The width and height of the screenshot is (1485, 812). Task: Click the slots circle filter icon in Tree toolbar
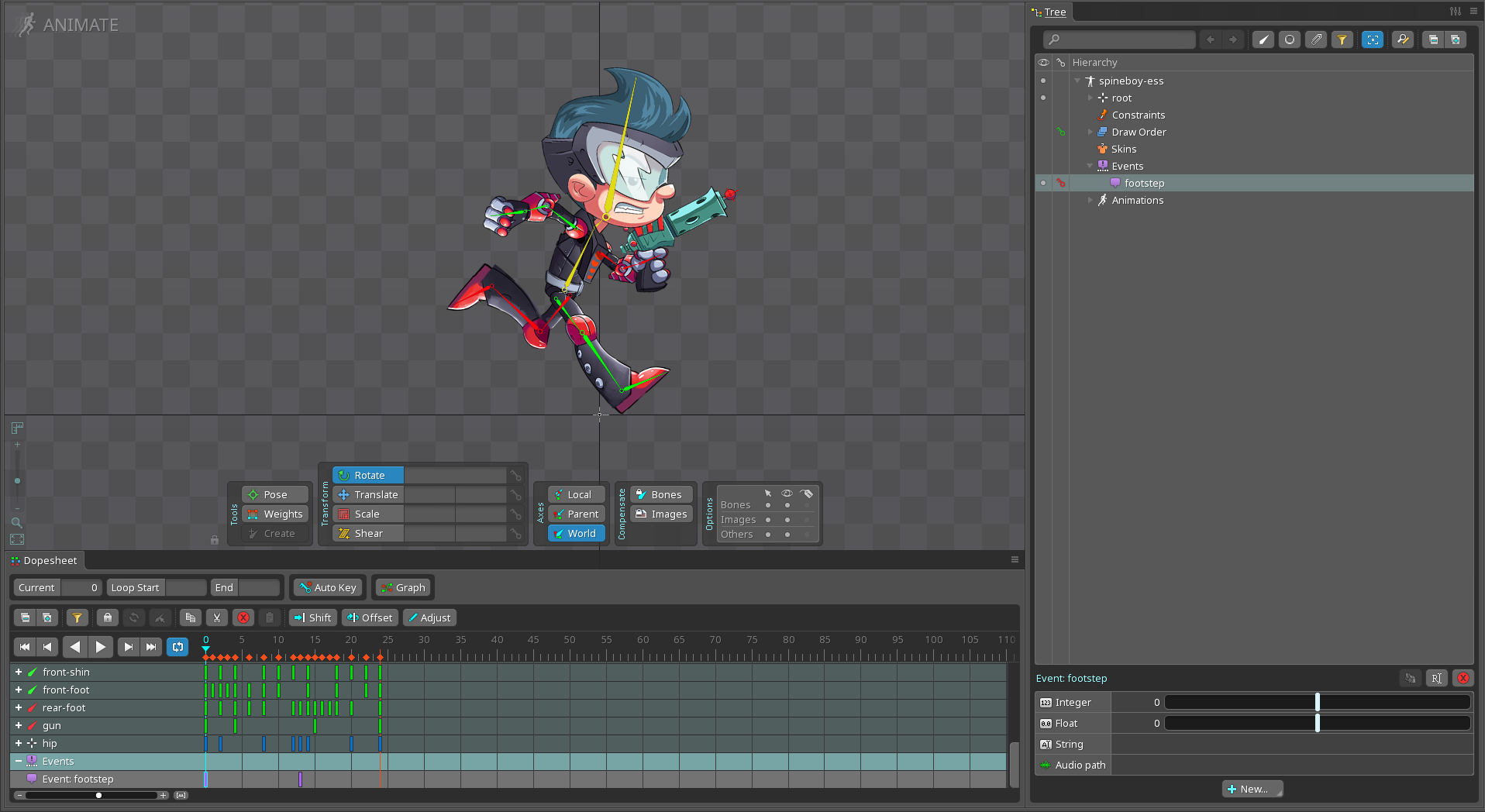1290,40
